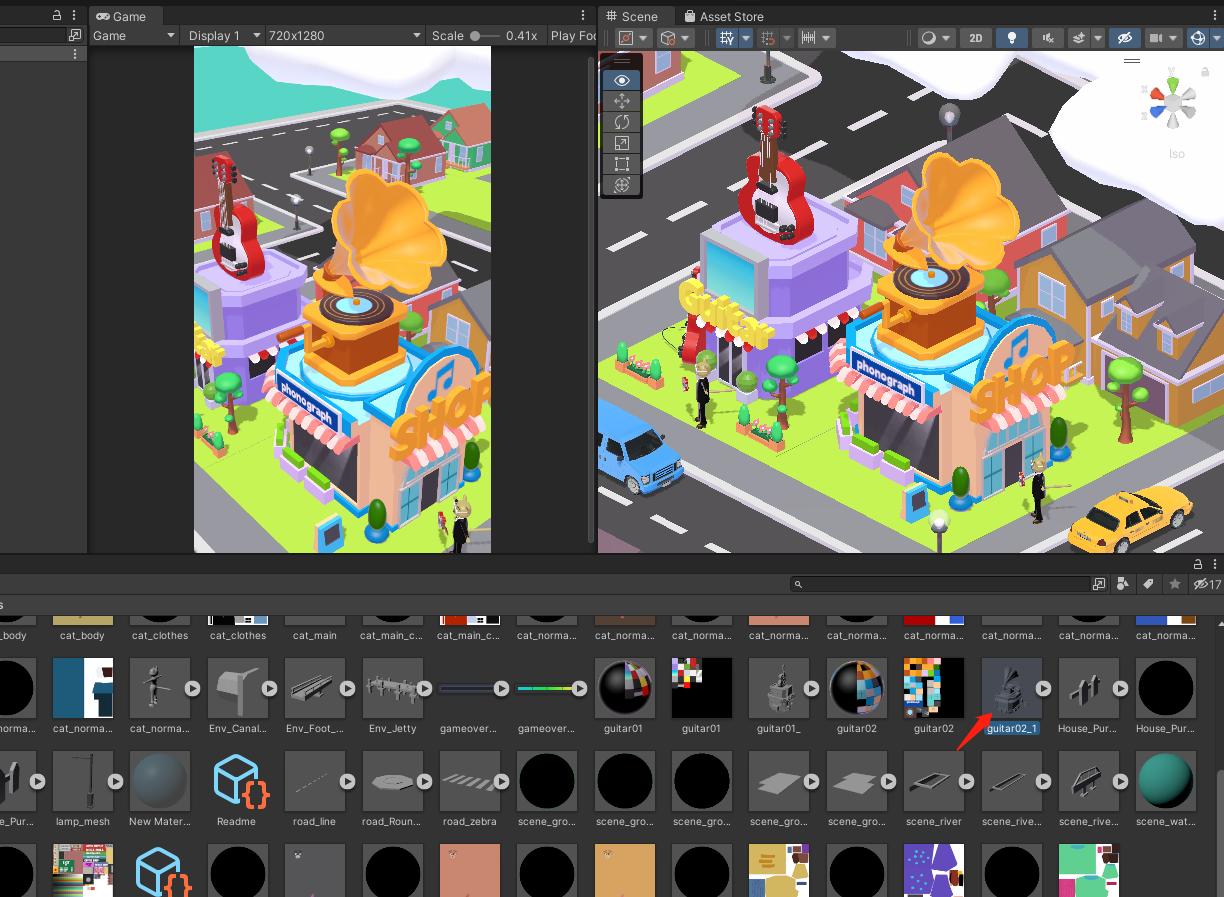Open the Project panel three-dot menu

1215,564
